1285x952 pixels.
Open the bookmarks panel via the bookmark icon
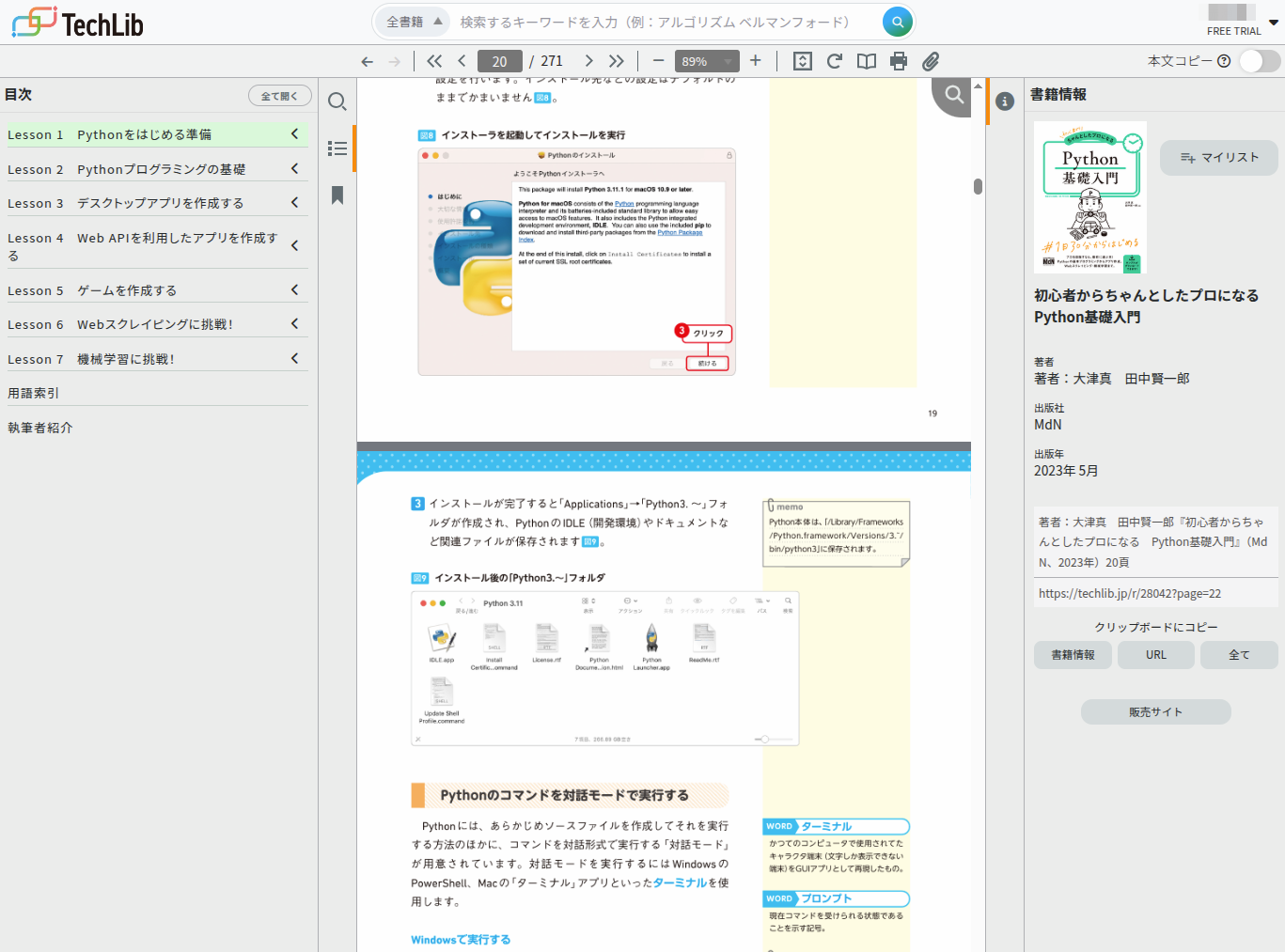coord(337,195)
